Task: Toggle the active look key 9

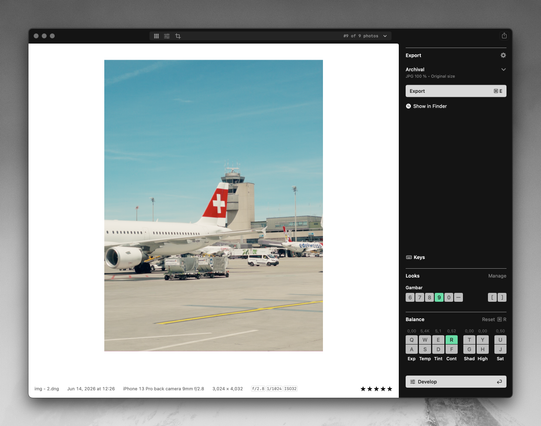Action: pyautogui.click(x=439, y=297)
